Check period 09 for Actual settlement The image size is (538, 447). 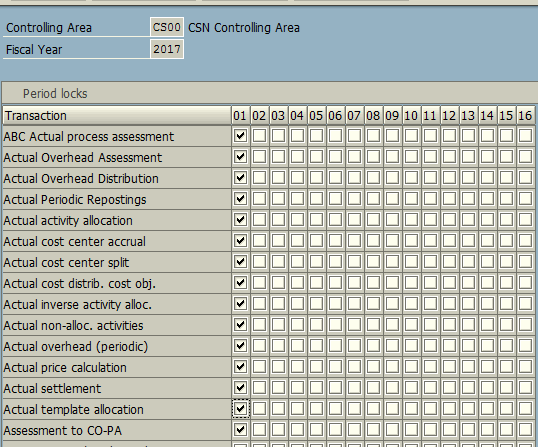(393, 388)
